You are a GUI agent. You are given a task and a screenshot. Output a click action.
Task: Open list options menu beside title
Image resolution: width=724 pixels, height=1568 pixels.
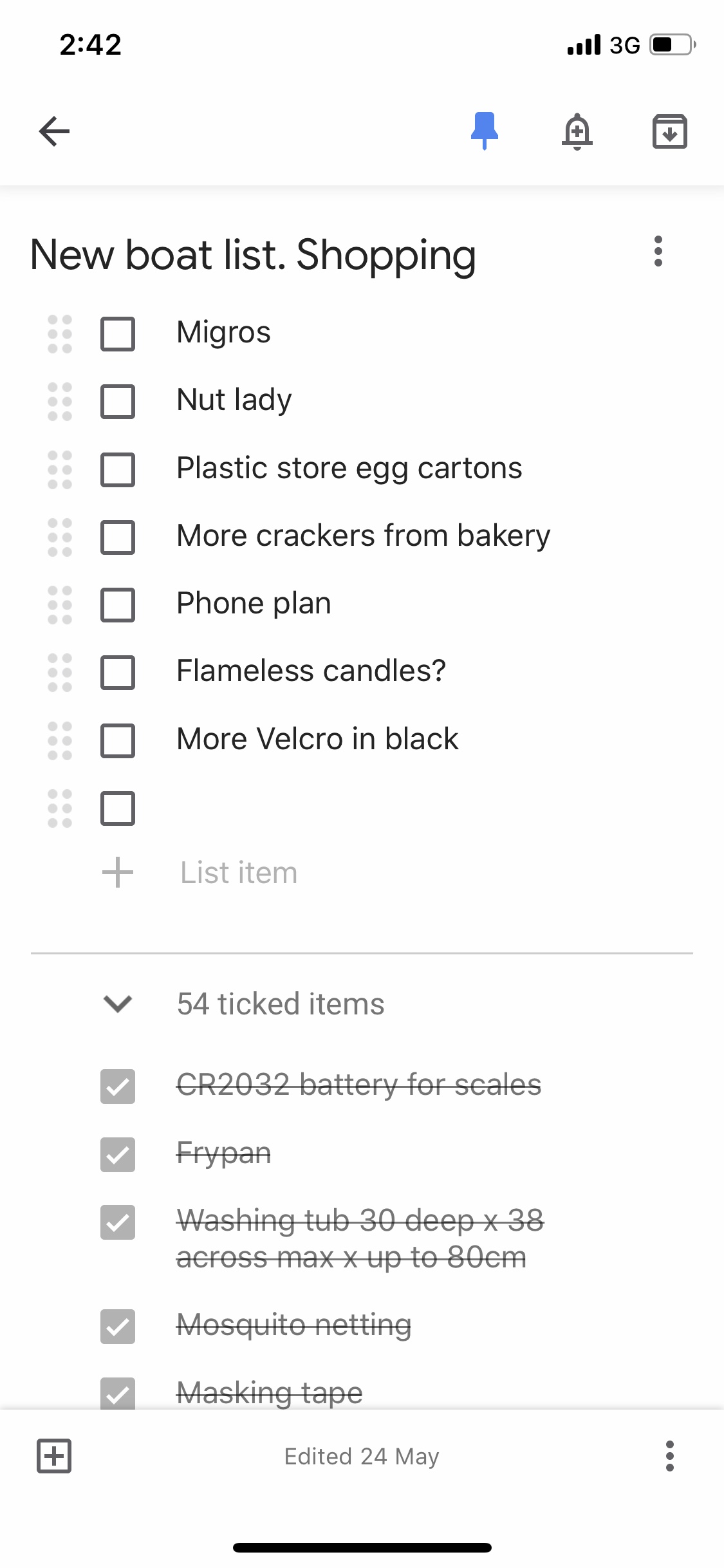(658, 251)
